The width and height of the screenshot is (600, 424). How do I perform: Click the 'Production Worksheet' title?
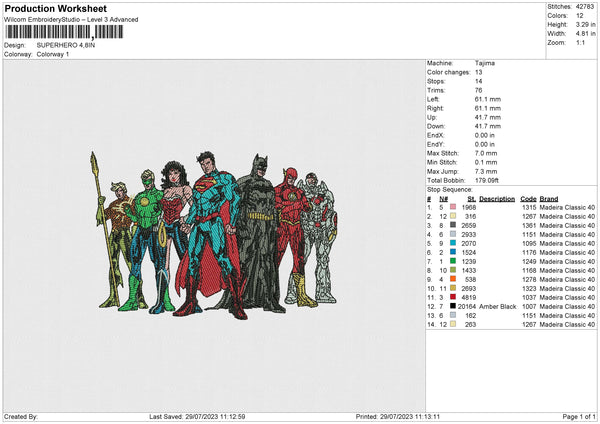(55, 8)
